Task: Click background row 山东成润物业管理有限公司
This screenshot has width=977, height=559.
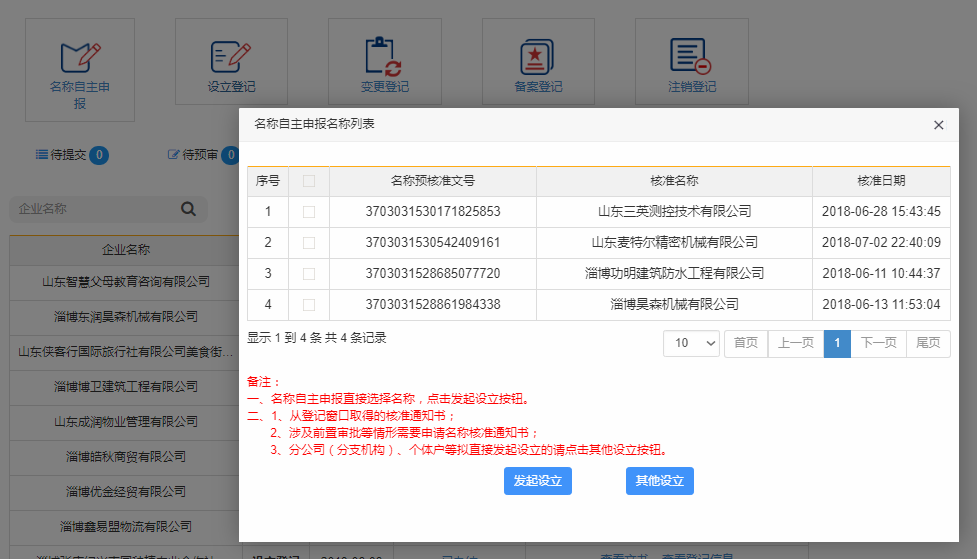Action: point(126,422)
